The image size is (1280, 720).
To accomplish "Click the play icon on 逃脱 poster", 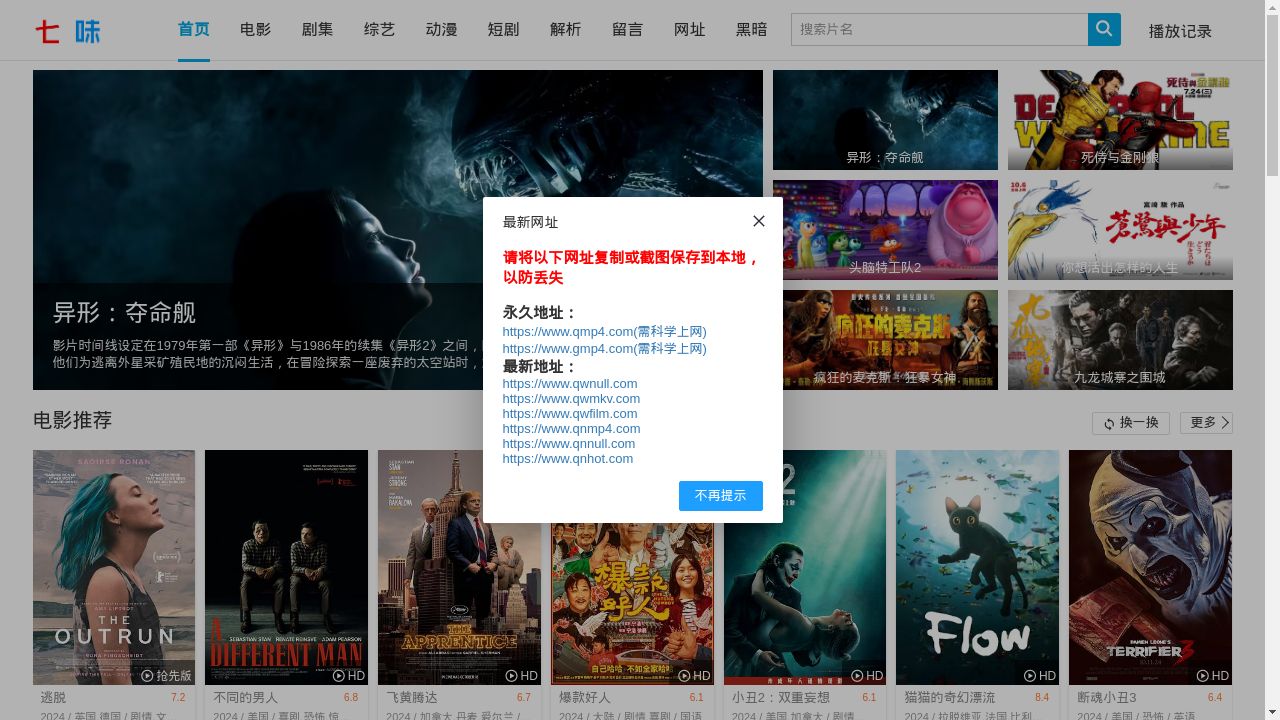I will [x=147, y=676].
